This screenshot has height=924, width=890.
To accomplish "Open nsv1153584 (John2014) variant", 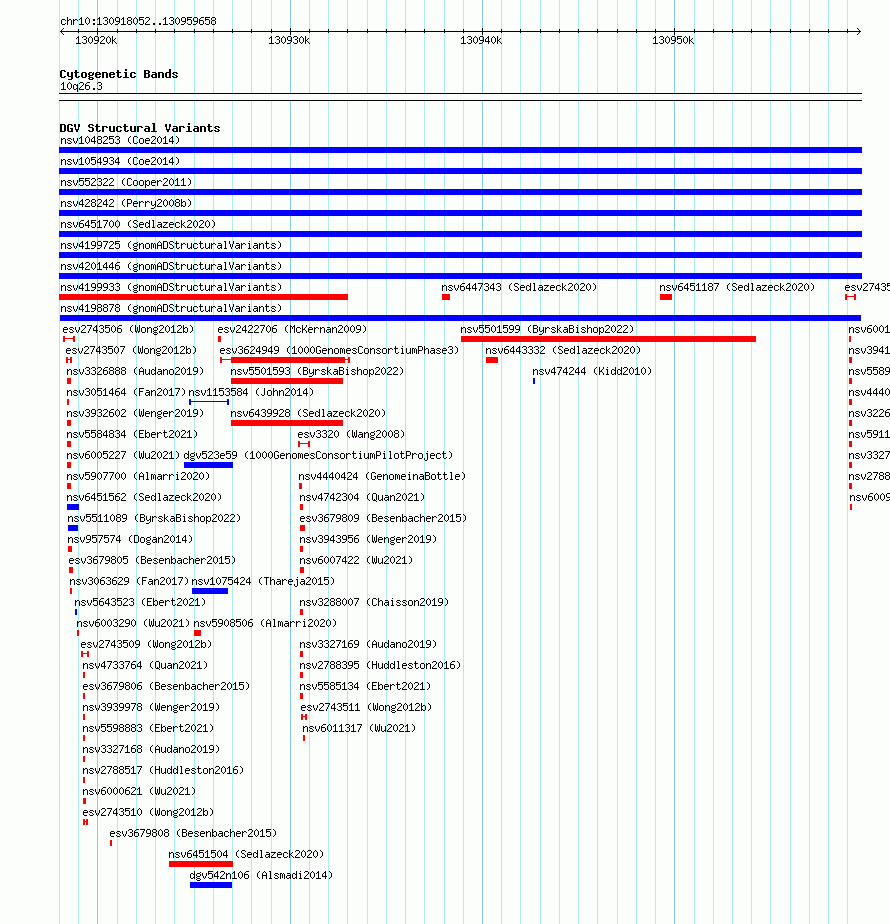I will coord(251,392).
